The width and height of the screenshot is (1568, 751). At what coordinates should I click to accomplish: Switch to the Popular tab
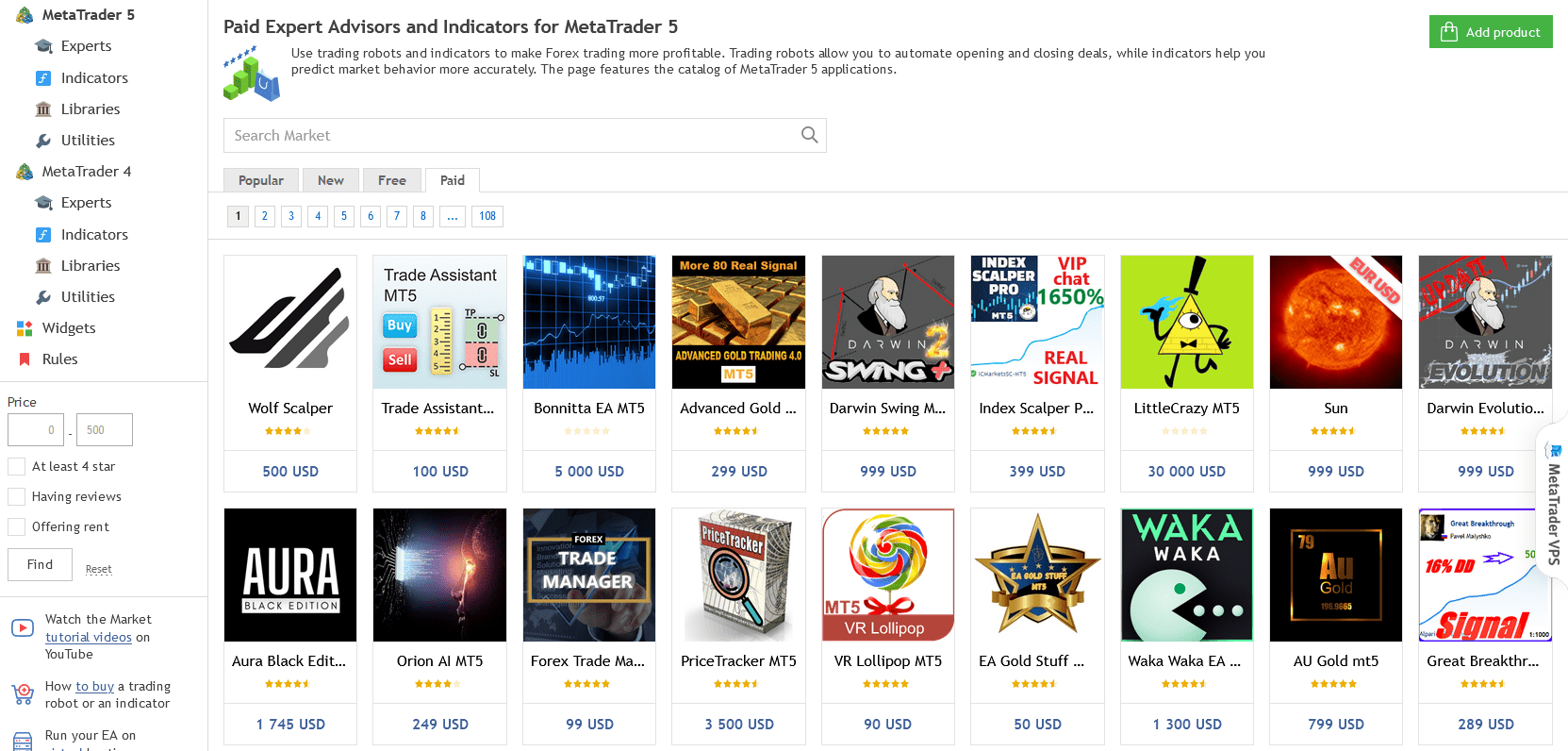(x=261, y=180)
